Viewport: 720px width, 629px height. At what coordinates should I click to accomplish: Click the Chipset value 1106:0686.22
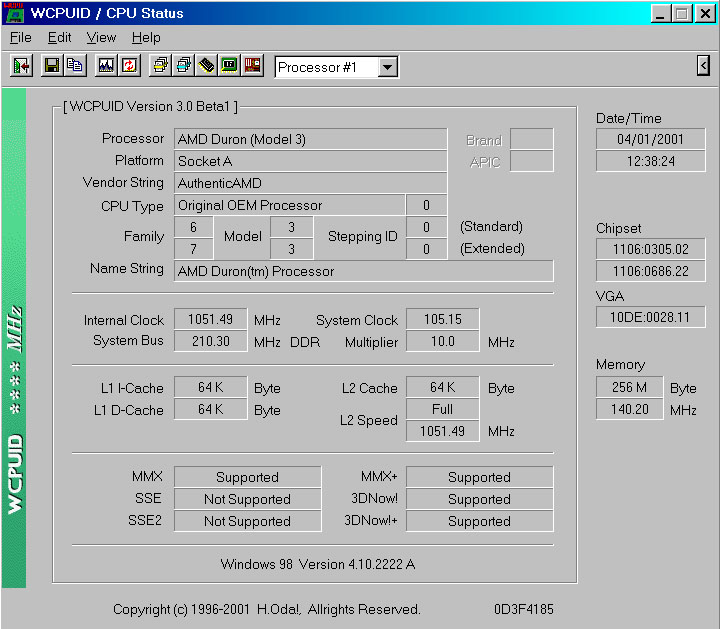650,271
